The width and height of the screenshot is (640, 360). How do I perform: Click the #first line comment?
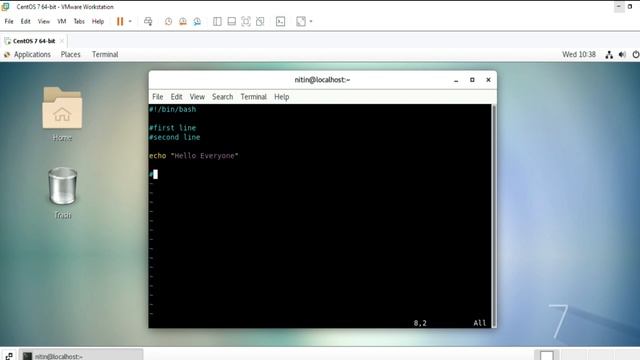tap(172, 128)
